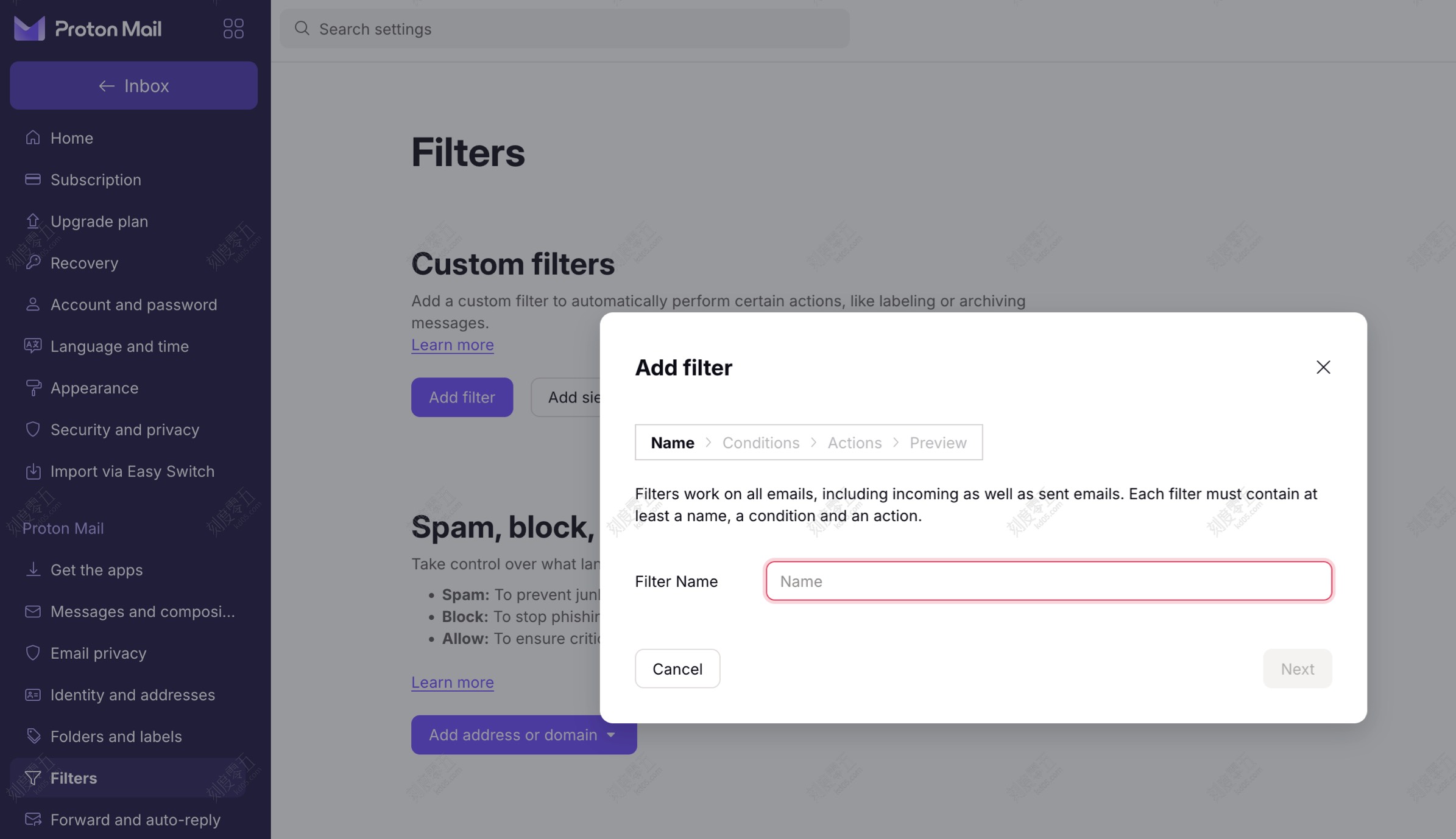This screenshot has height=839, width=1456.
Task: Click inside the Filter Name input field
Action: click(1047, 581)
